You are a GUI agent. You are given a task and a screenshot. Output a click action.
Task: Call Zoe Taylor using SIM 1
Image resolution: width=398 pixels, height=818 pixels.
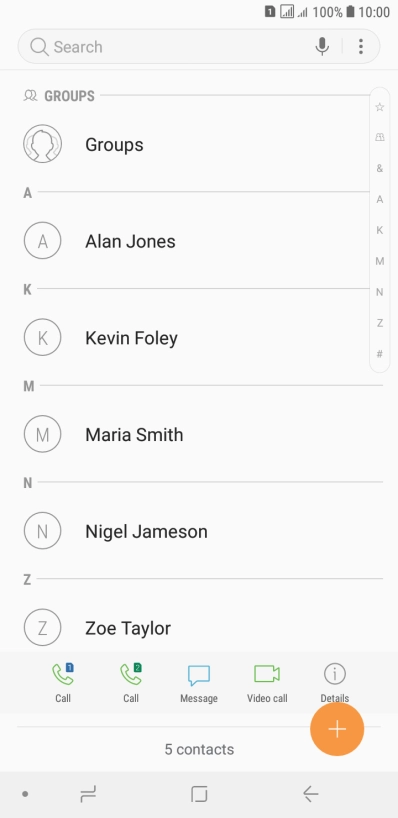point(63,683)
